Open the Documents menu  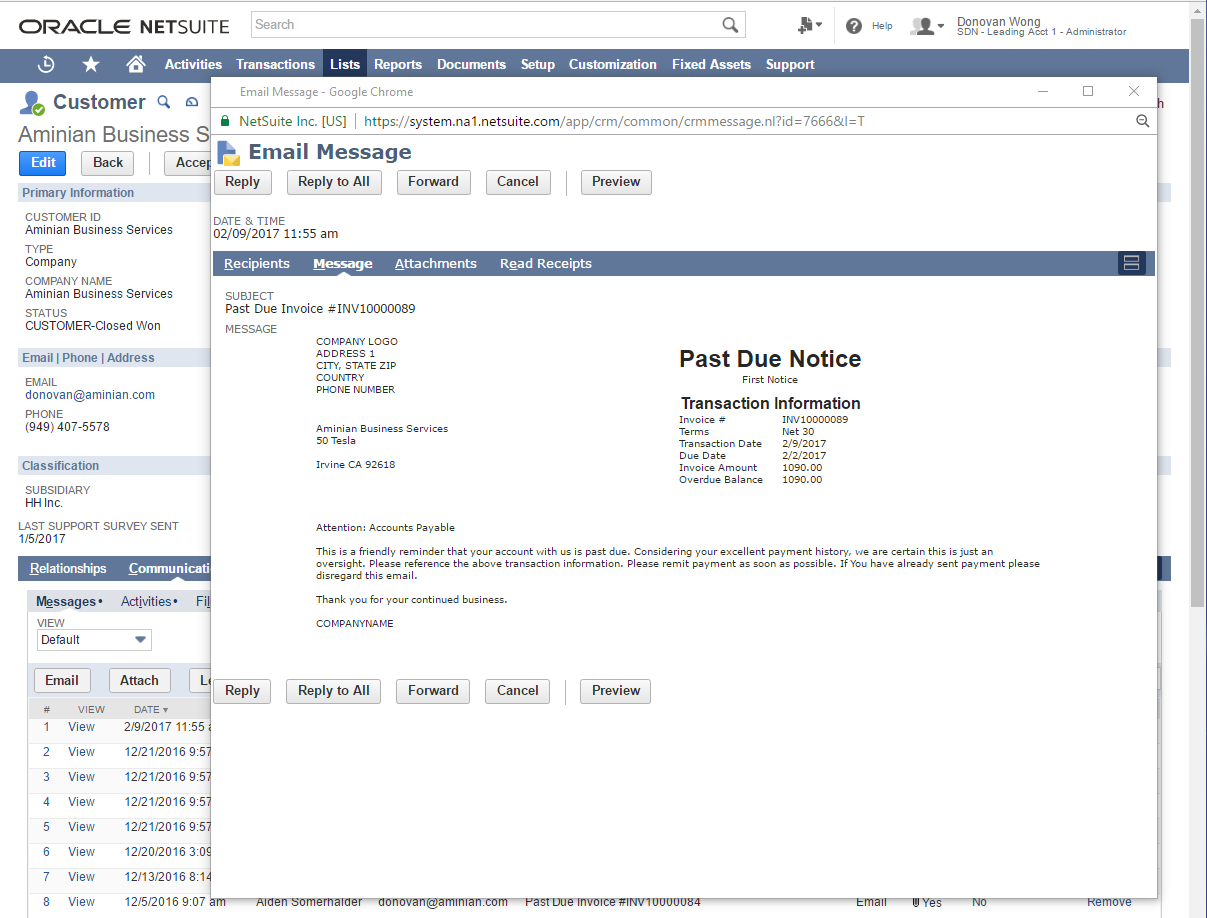[x=471, y=64]
